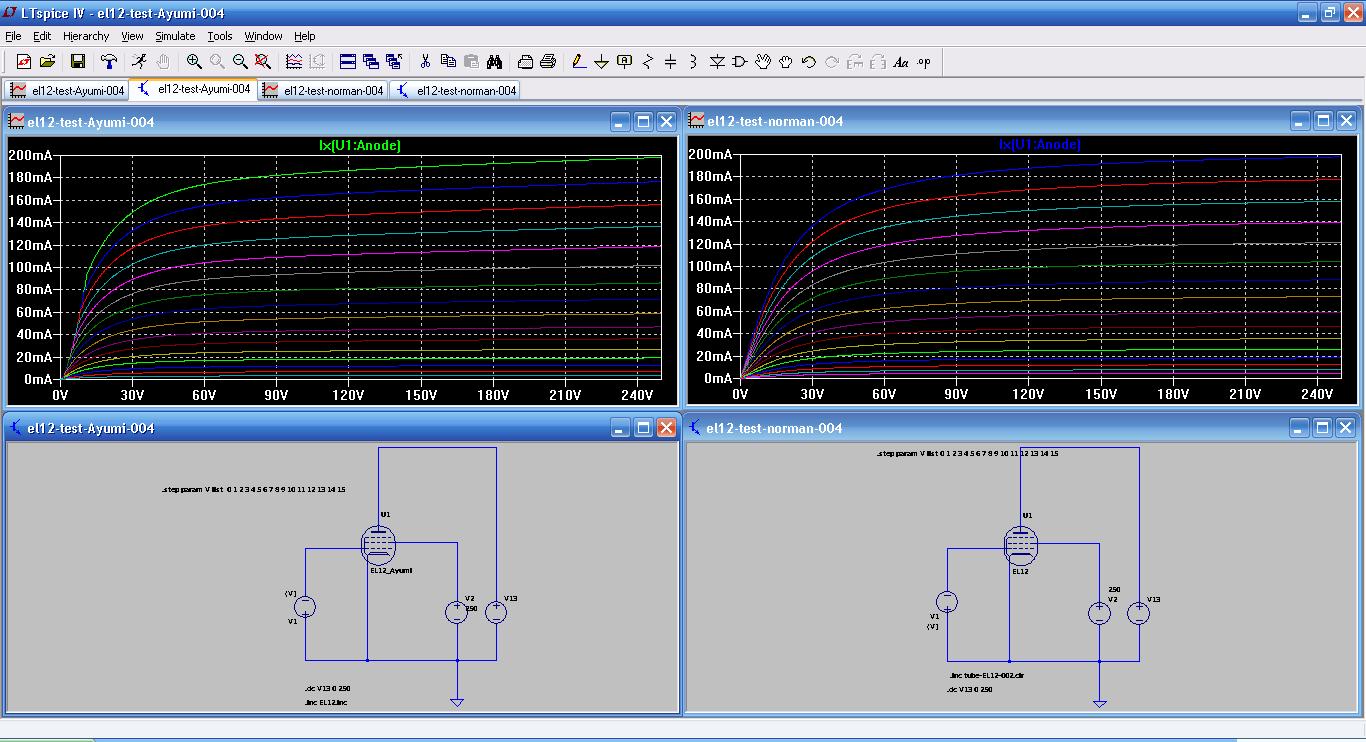Place a Ground symbol
Viewport: 1366px width, 742px height.
(x=602, y=62)
